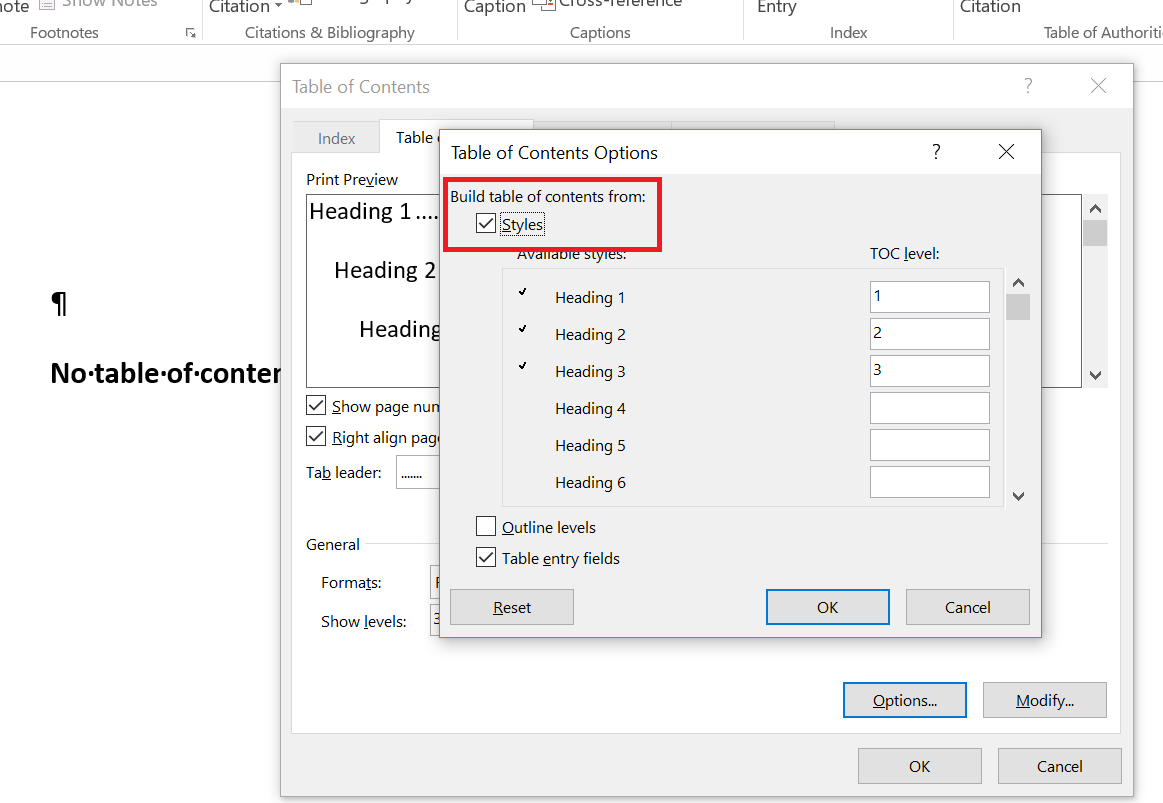Open help for Table of Contents dialog
The image size is (1163, 803).
[1028, 86]
